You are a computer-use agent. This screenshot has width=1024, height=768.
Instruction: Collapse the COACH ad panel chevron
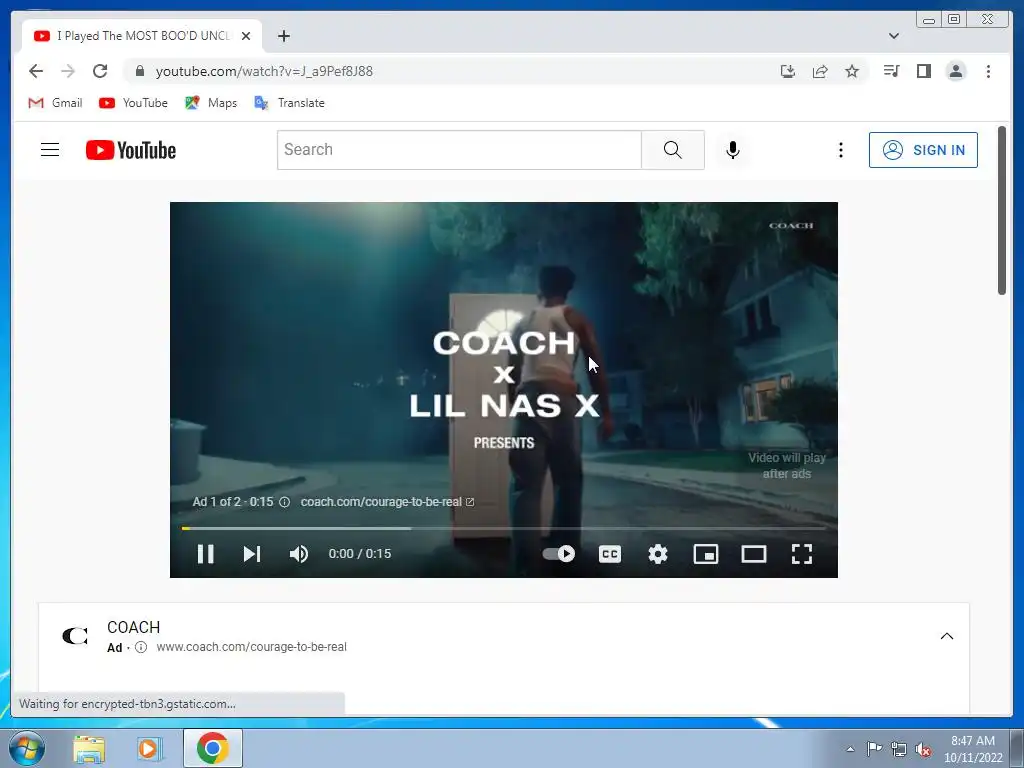[x=946, y=636]
